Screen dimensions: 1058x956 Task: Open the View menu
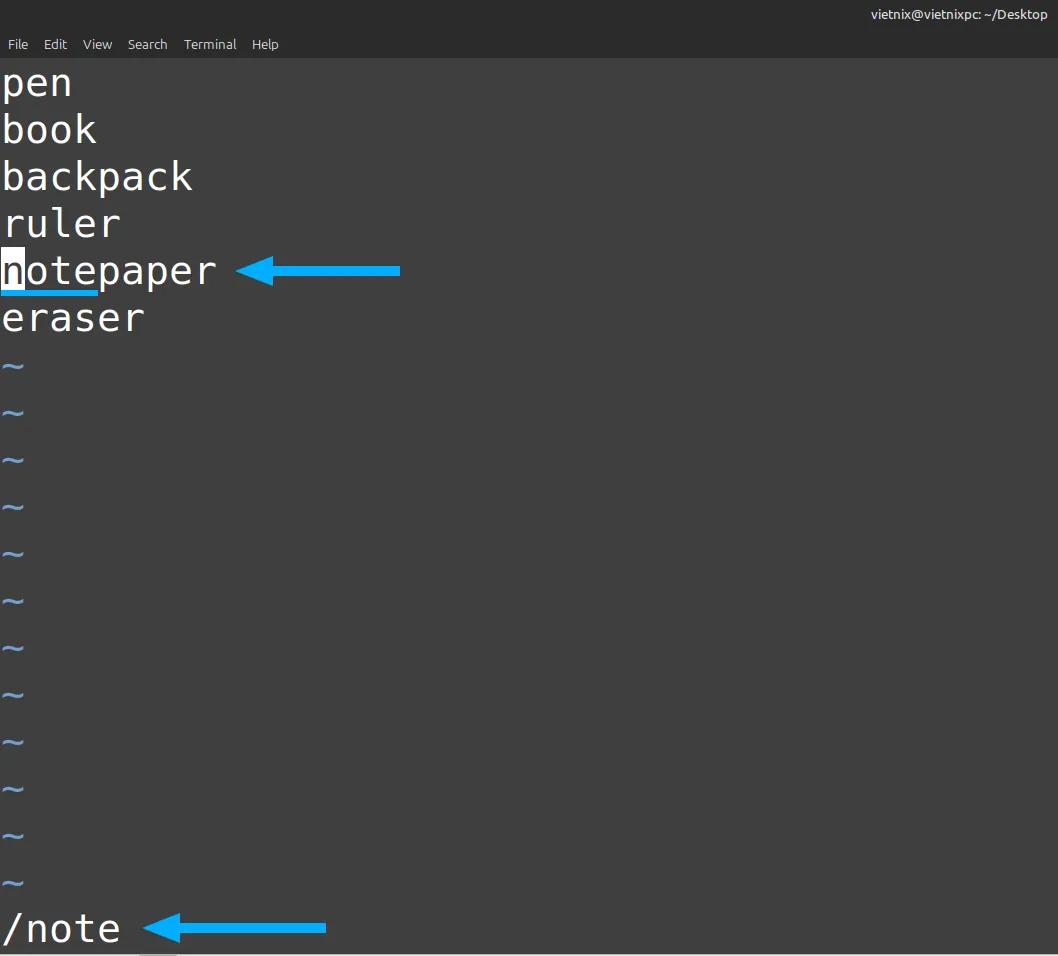pos(97,45)
